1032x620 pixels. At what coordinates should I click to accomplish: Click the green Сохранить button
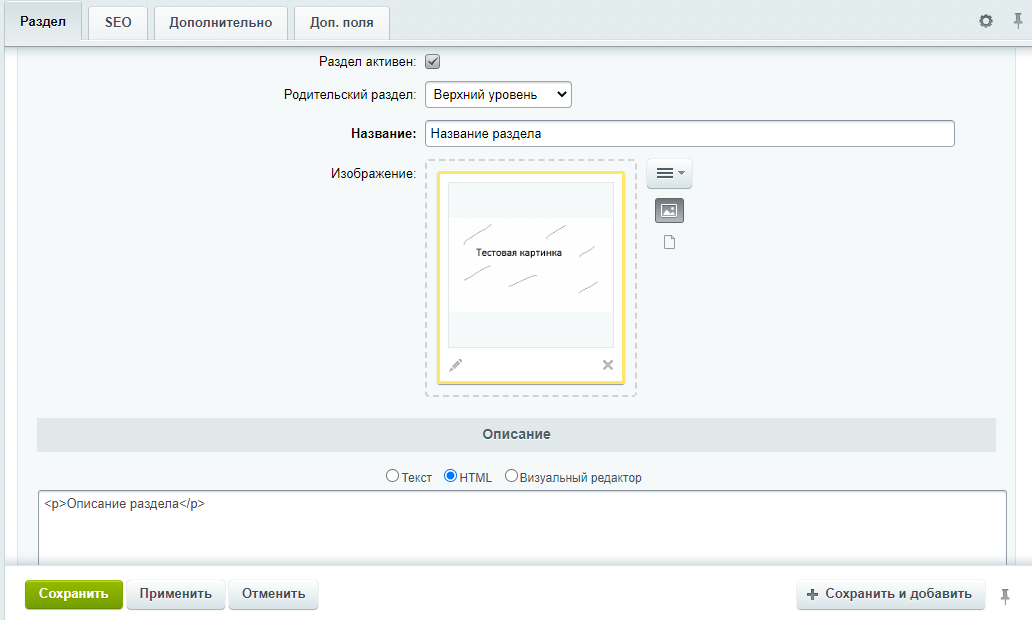pyautogui.click(x=74, y=594)
